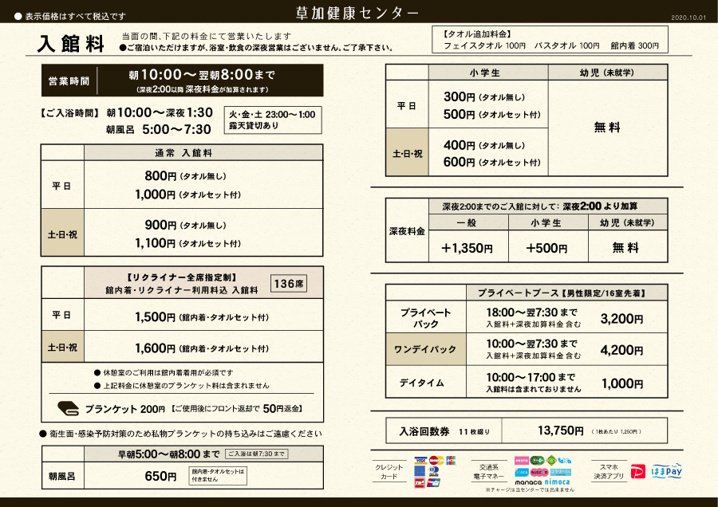Image resolution: width=718 pixels, height=507 pixels.
Task: Click the 4,200円 one-day pack price
Action: (x=622, y=350)
